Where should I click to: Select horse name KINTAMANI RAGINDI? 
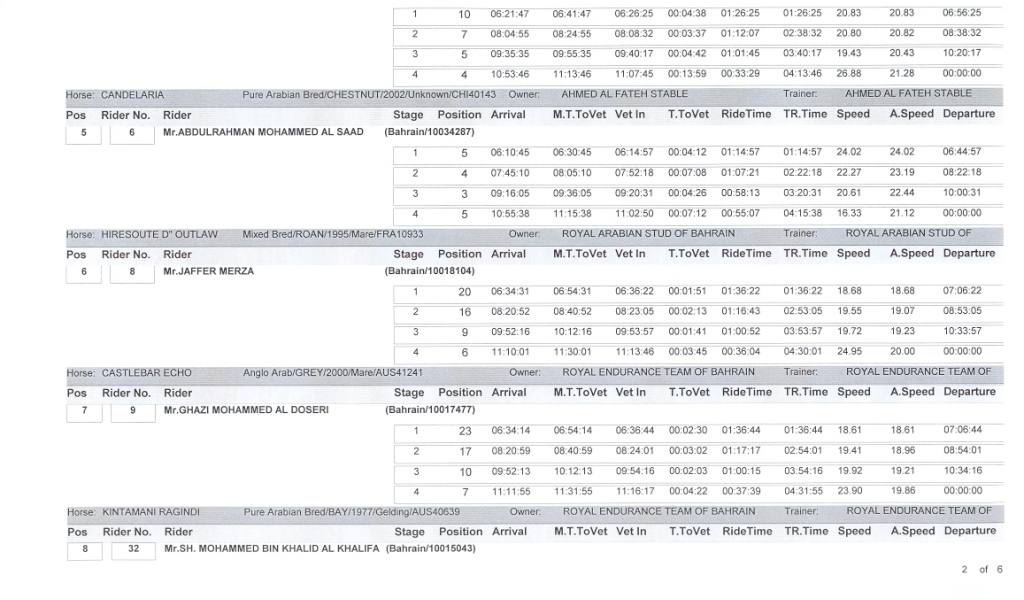click(x=151, y=513)
